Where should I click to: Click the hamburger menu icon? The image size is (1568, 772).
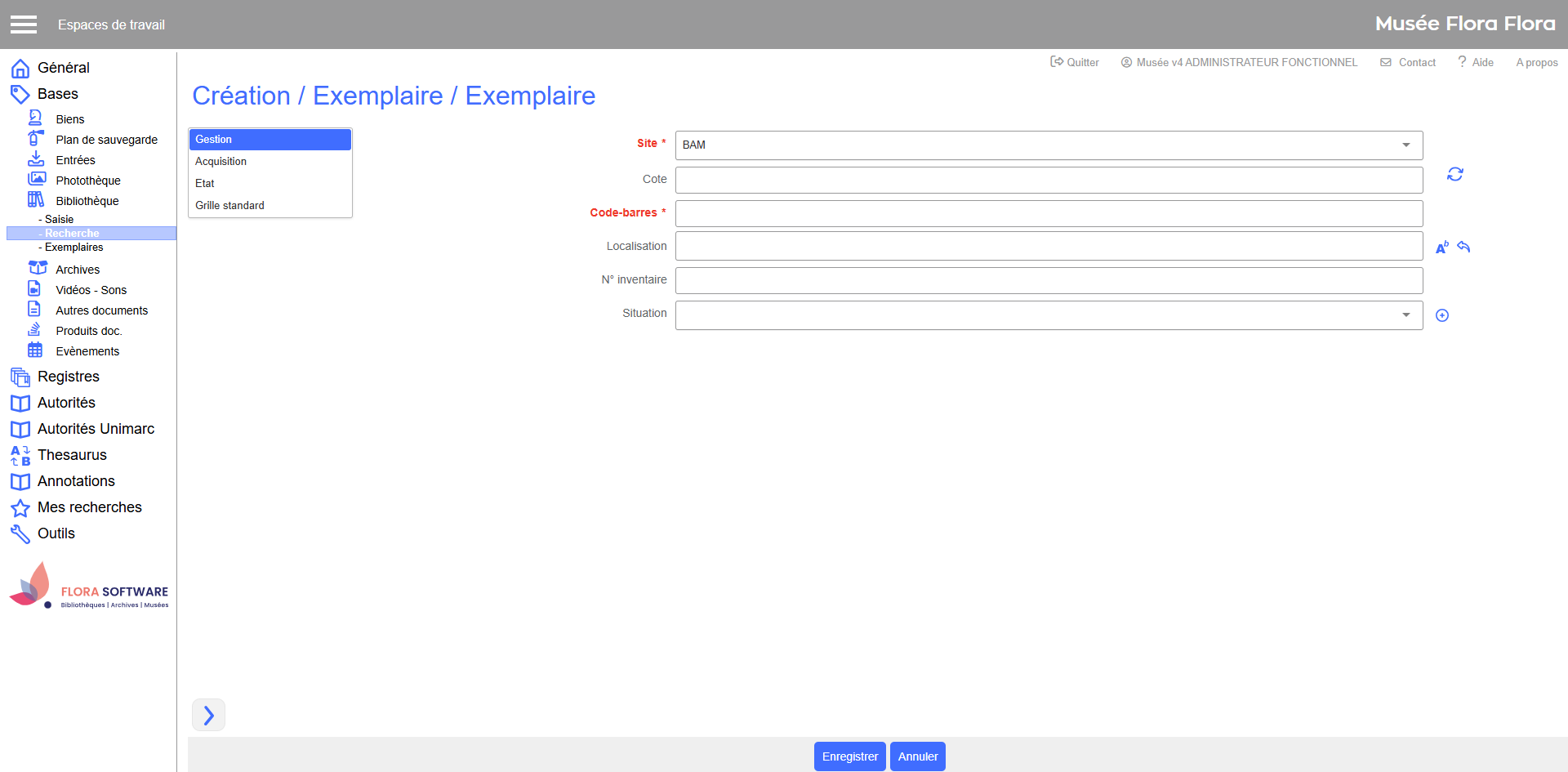[24, 25]
